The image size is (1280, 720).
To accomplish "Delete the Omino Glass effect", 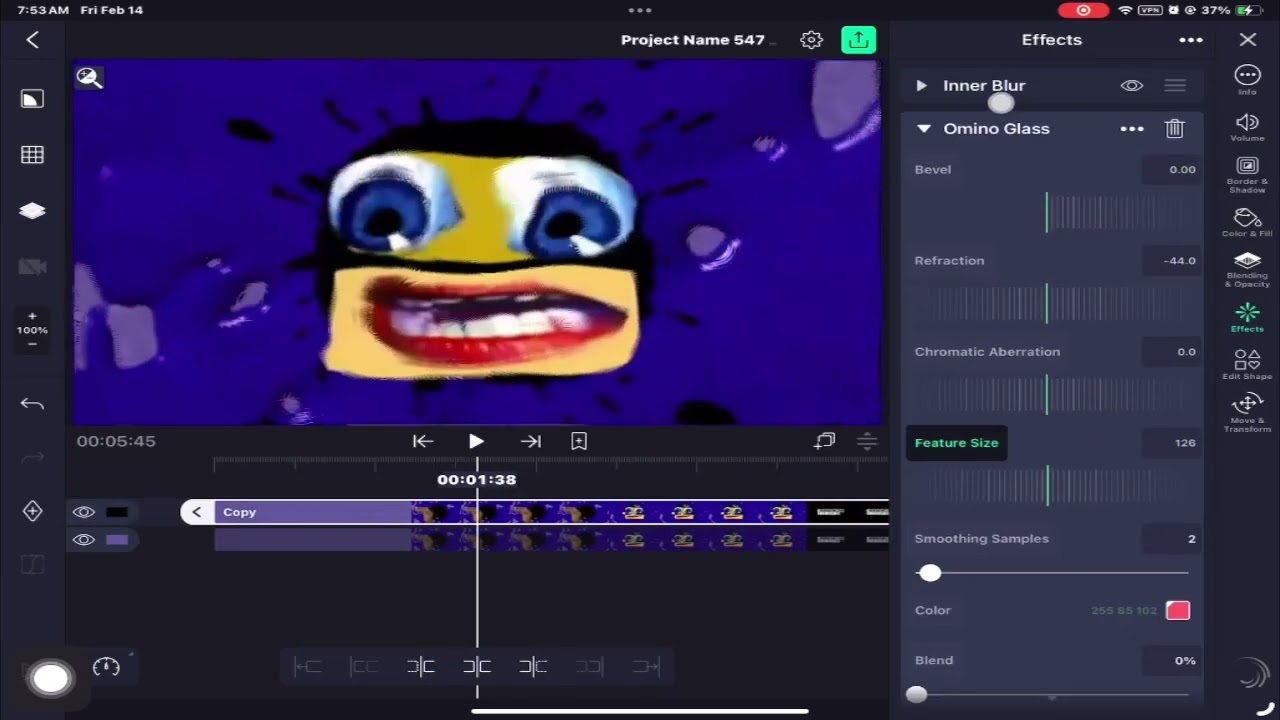I will [x=1175, y=128].
